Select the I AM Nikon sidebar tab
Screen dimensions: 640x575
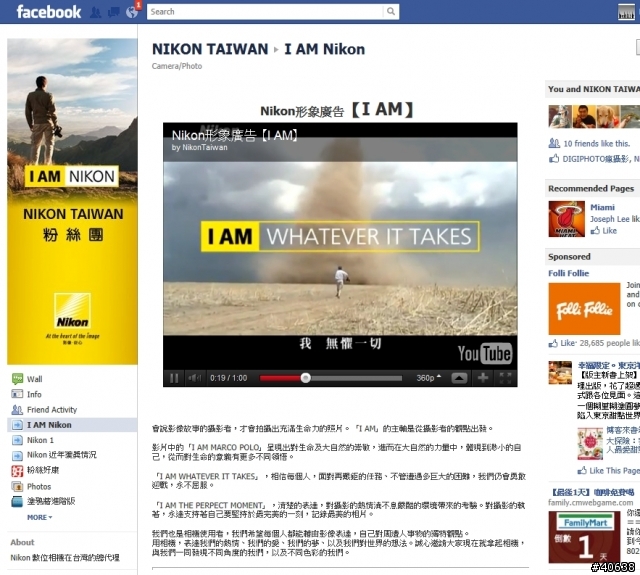coord(72,425)
